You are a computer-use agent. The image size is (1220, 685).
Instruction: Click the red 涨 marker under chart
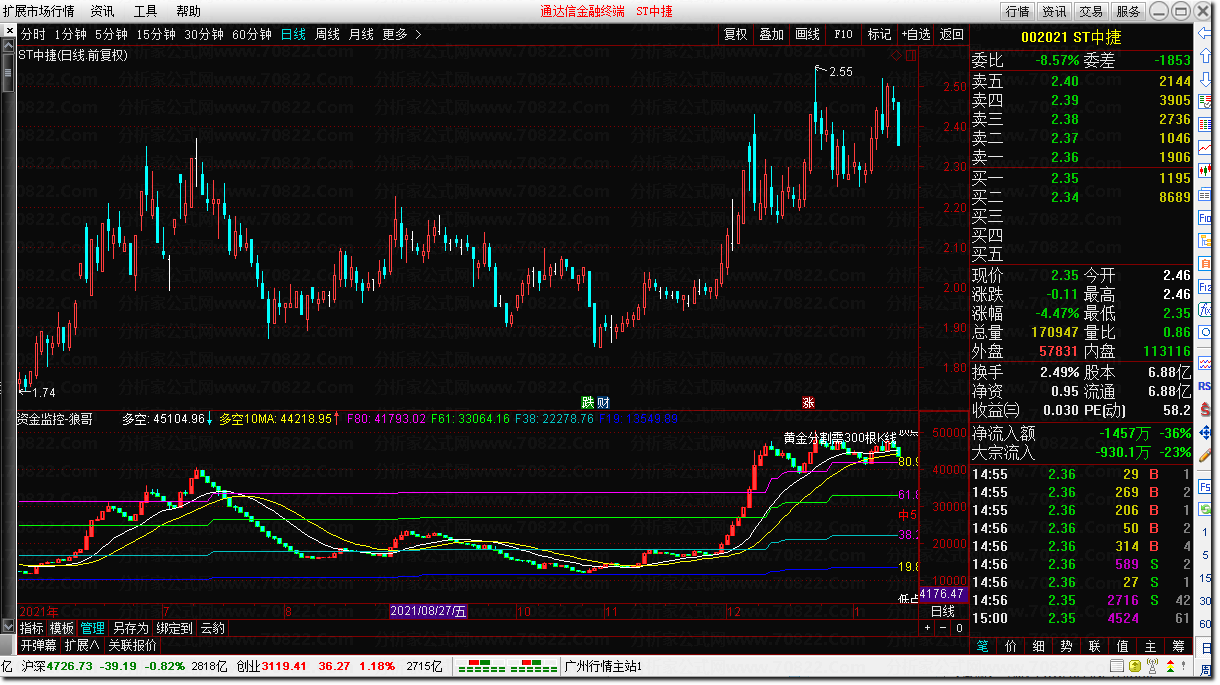coord(807,402)
